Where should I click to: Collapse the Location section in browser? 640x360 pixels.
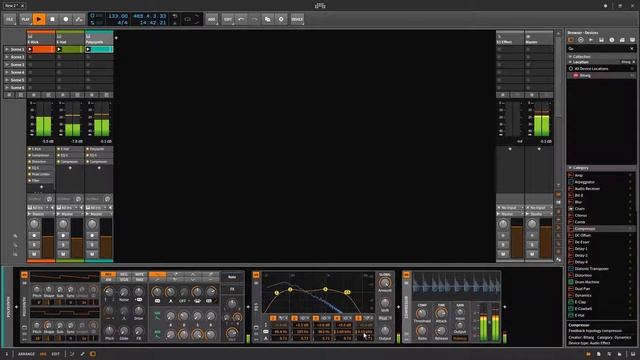pos(571,62)
